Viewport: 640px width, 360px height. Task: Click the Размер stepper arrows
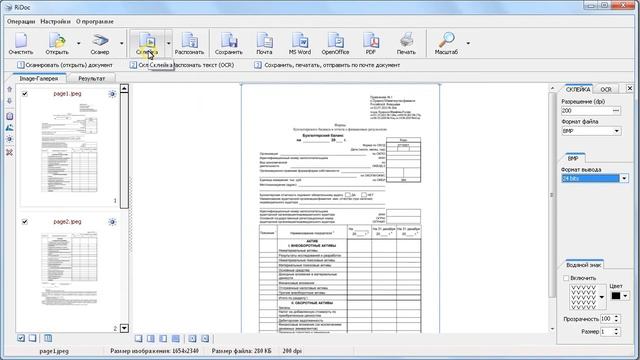(x=616, y=332)
